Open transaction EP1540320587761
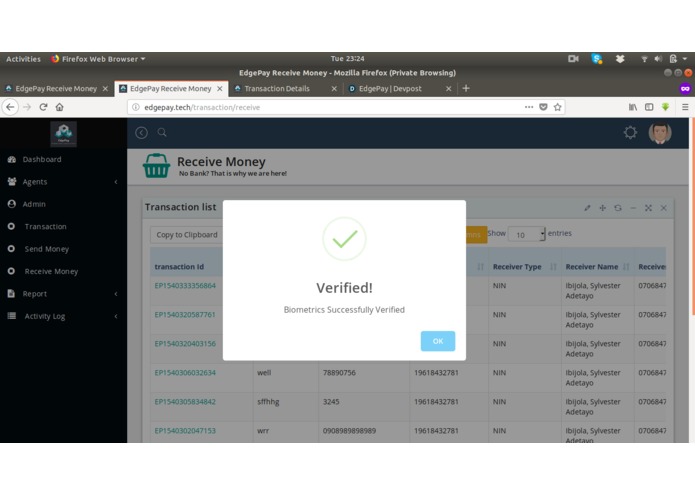This screenshot has height=494, width=695. (185, 315)
